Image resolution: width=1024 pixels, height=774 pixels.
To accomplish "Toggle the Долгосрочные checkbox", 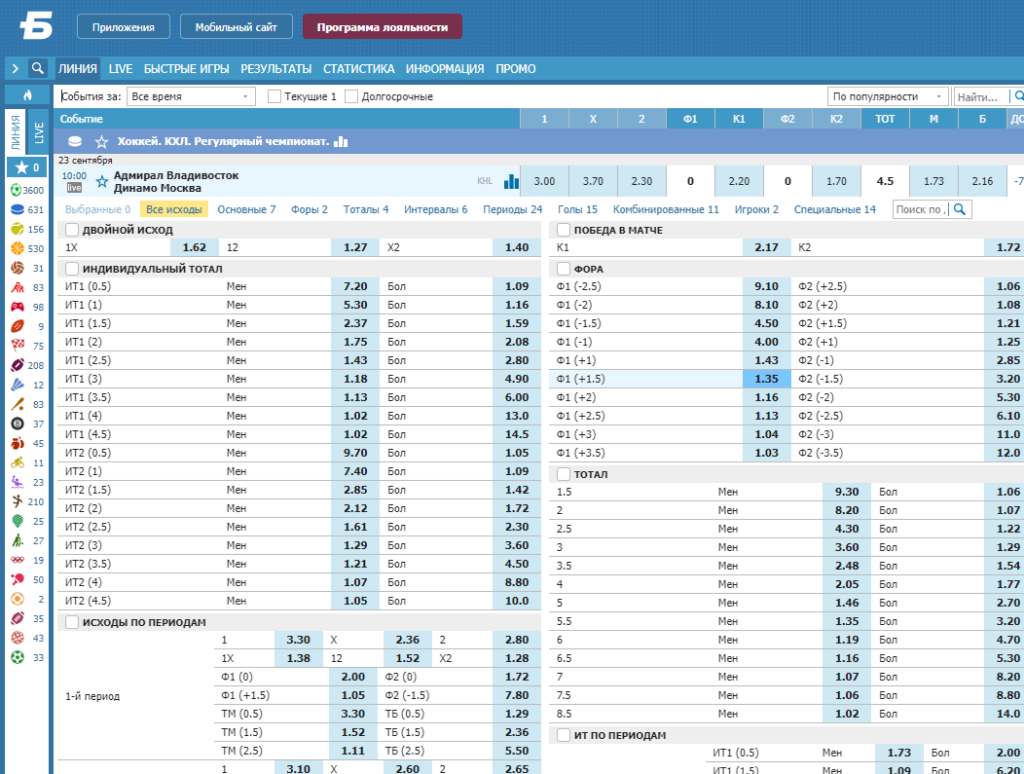I will [351, 96].
